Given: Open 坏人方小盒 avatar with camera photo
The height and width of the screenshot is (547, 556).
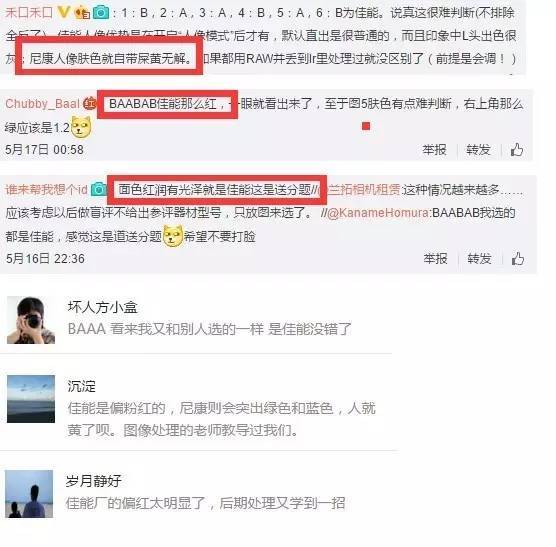Looking at the screenshot, I should coord(31,320).
